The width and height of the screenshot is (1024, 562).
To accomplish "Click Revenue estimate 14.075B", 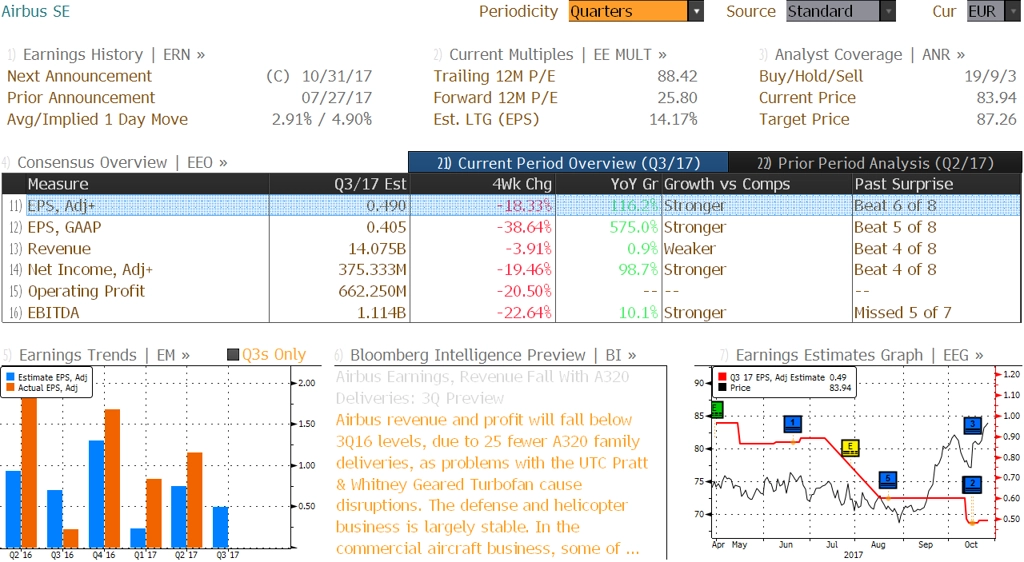I will (377, 249).
